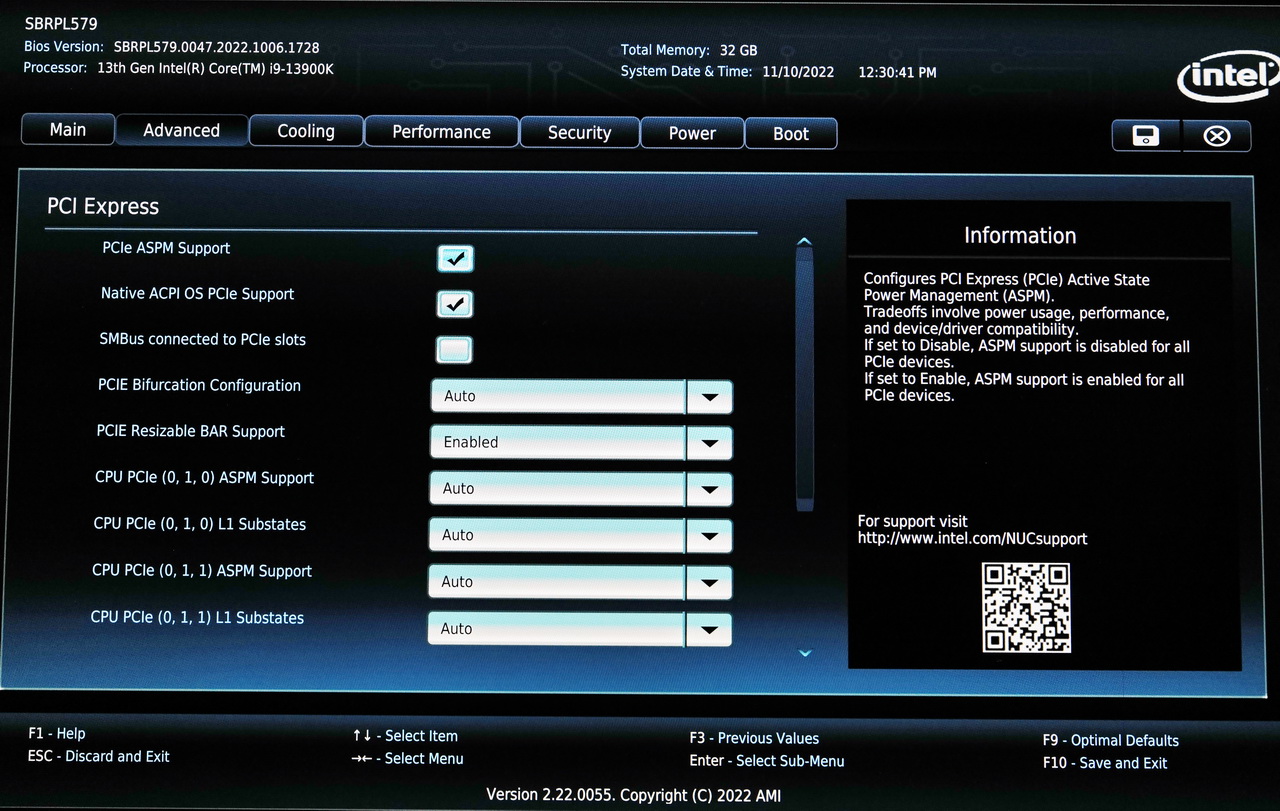The image size is (1280, 811).
Task: Click ESC - Discard and Exit
Action: [x=99, y=757]
